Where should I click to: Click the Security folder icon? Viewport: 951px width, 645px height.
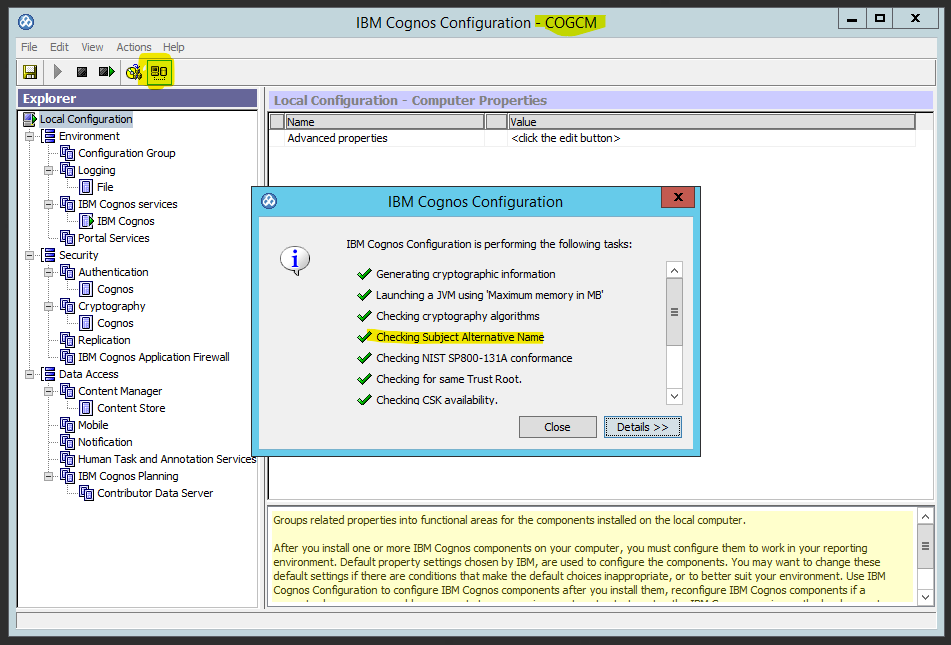[x=48, y=255]
